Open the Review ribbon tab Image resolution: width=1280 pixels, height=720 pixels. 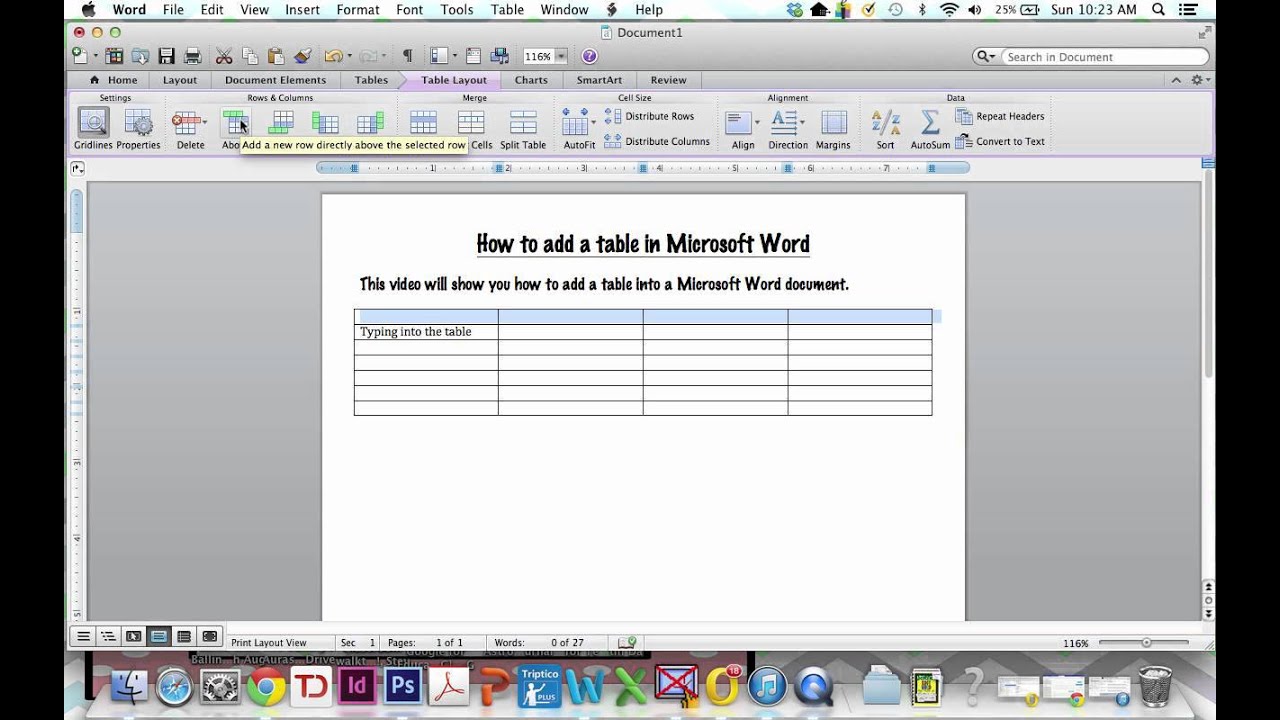668,80
